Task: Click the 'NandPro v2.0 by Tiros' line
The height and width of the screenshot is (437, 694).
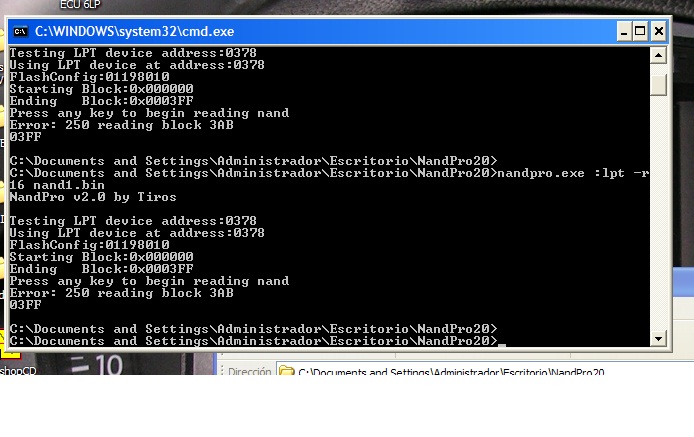Action: pyautogui.click(x=93, y=197)
